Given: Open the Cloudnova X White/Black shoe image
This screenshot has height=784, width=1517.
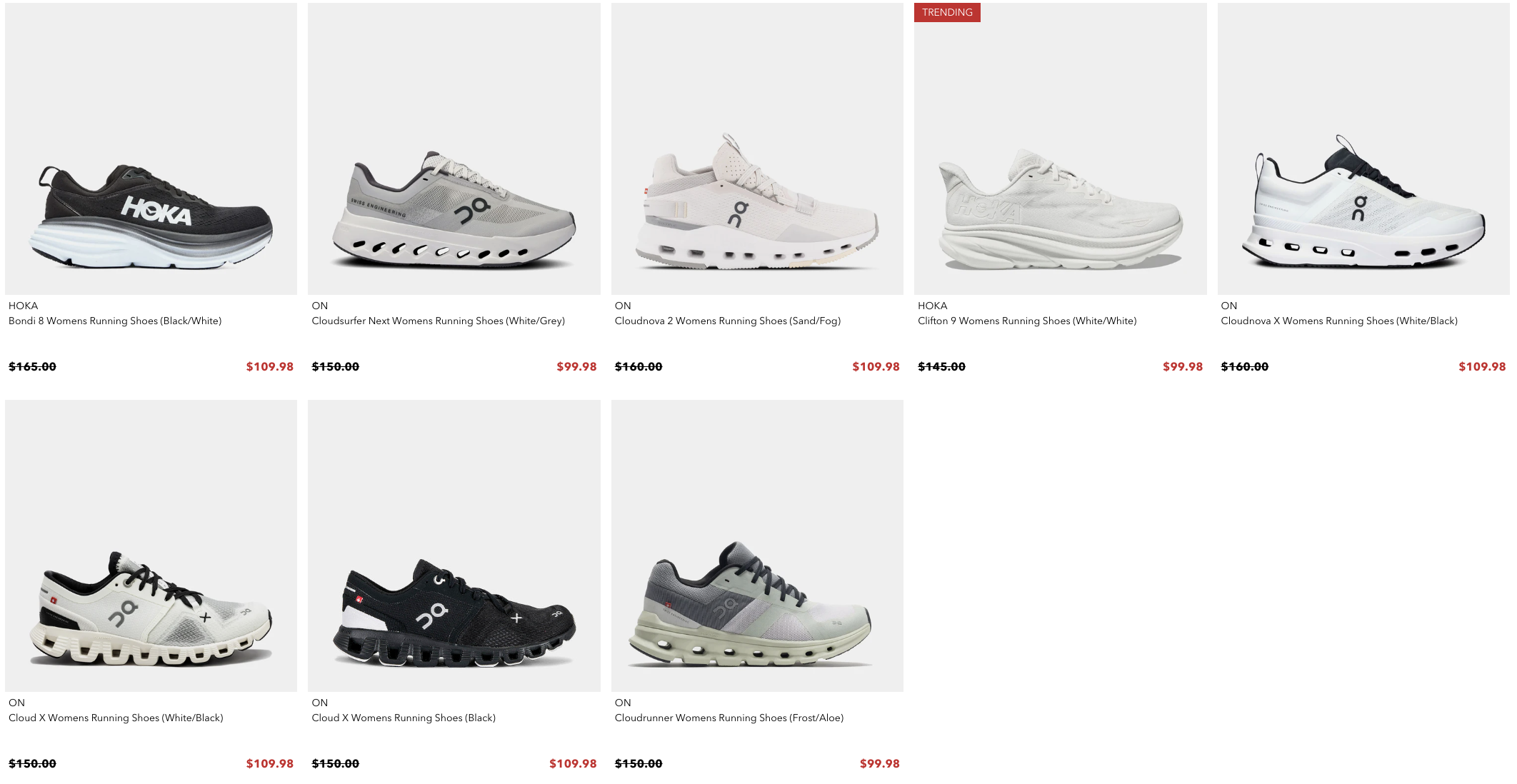Looking at the screenshot, I should pyautogui.click(x=1363, y=149).
